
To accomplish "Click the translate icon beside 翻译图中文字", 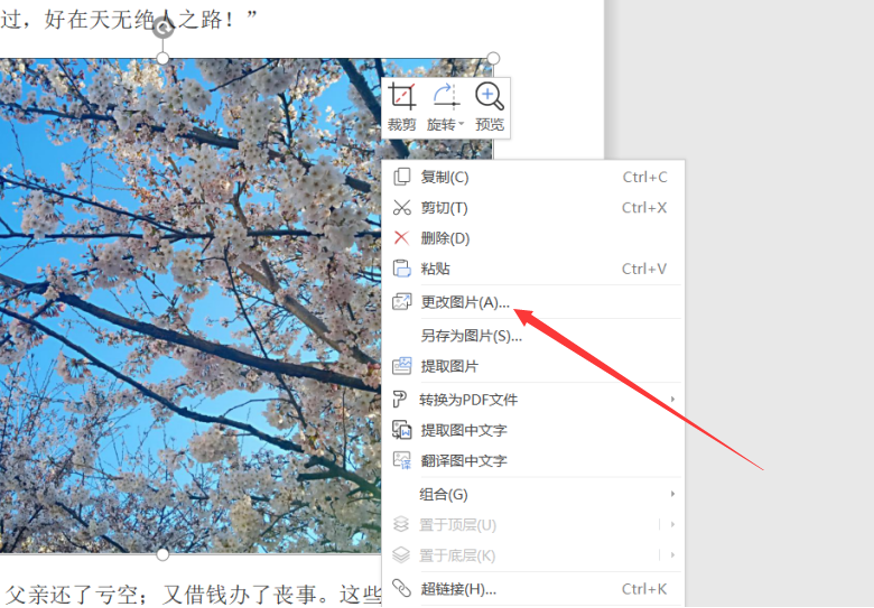I will pos(402,460).
